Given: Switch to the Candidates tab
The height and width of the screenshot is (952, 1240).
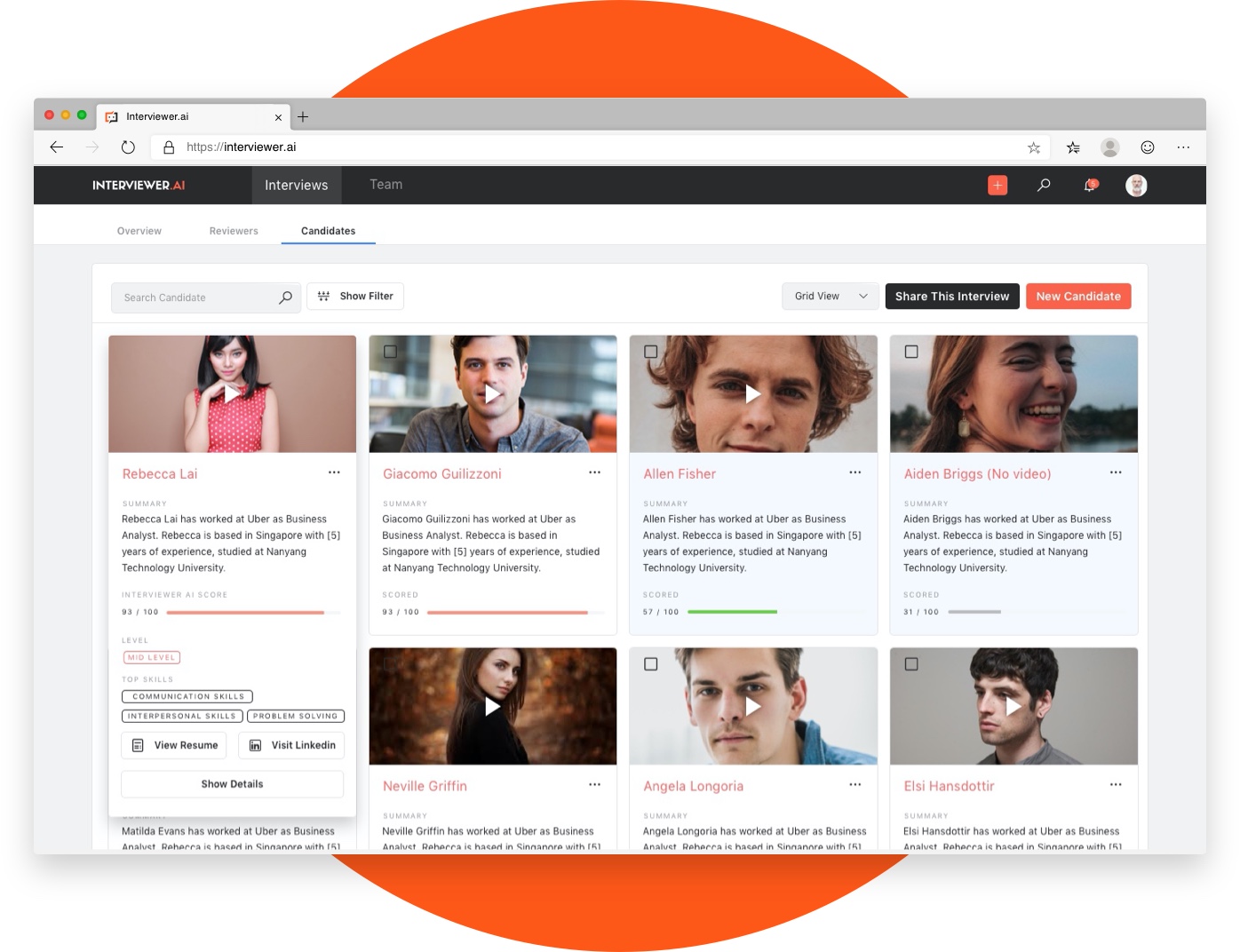Looking at the screenshot, I should click(x=328, y=230).
